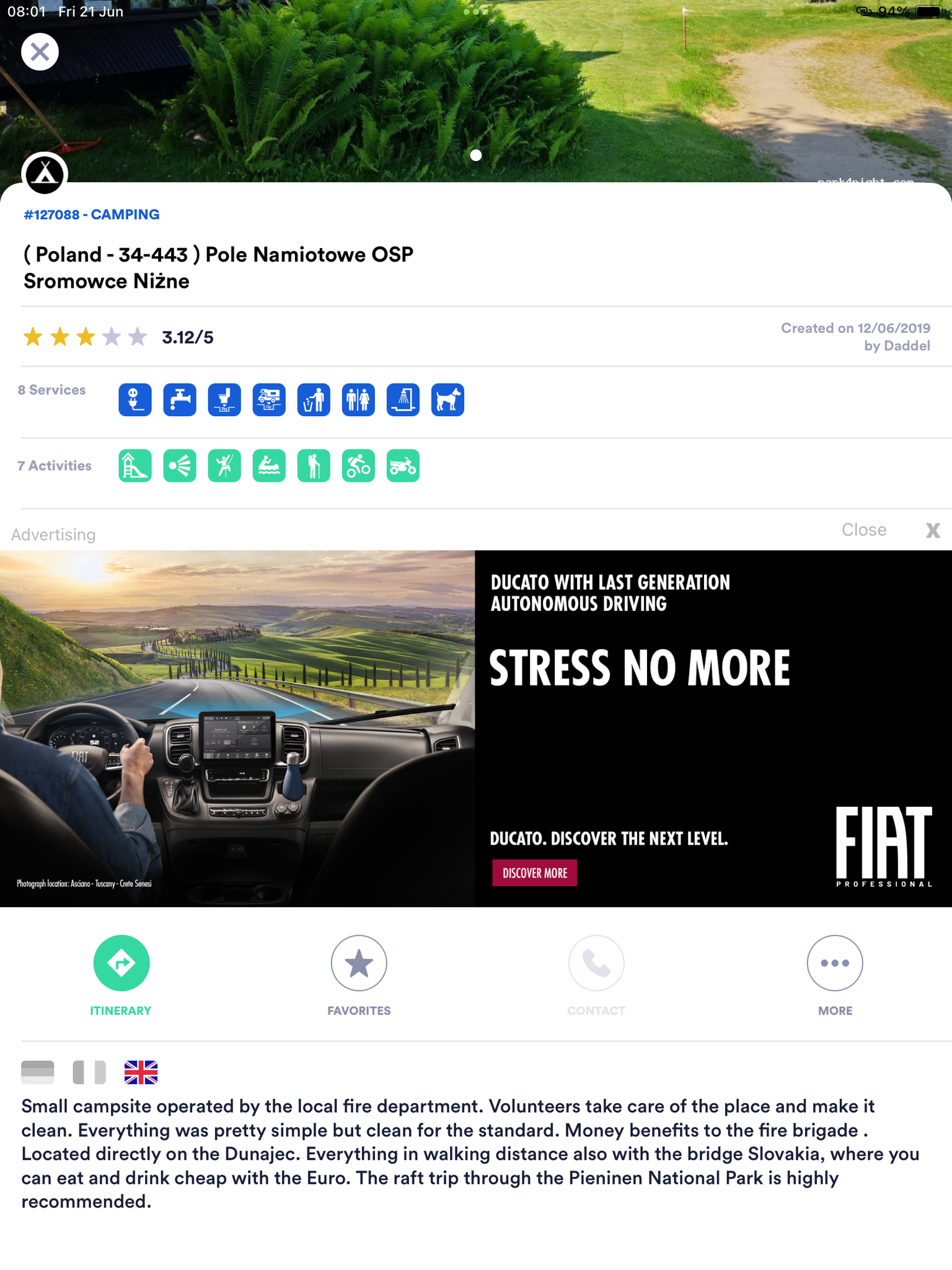
Task: Tap the playground activity icon
Action: click(135, 466)
